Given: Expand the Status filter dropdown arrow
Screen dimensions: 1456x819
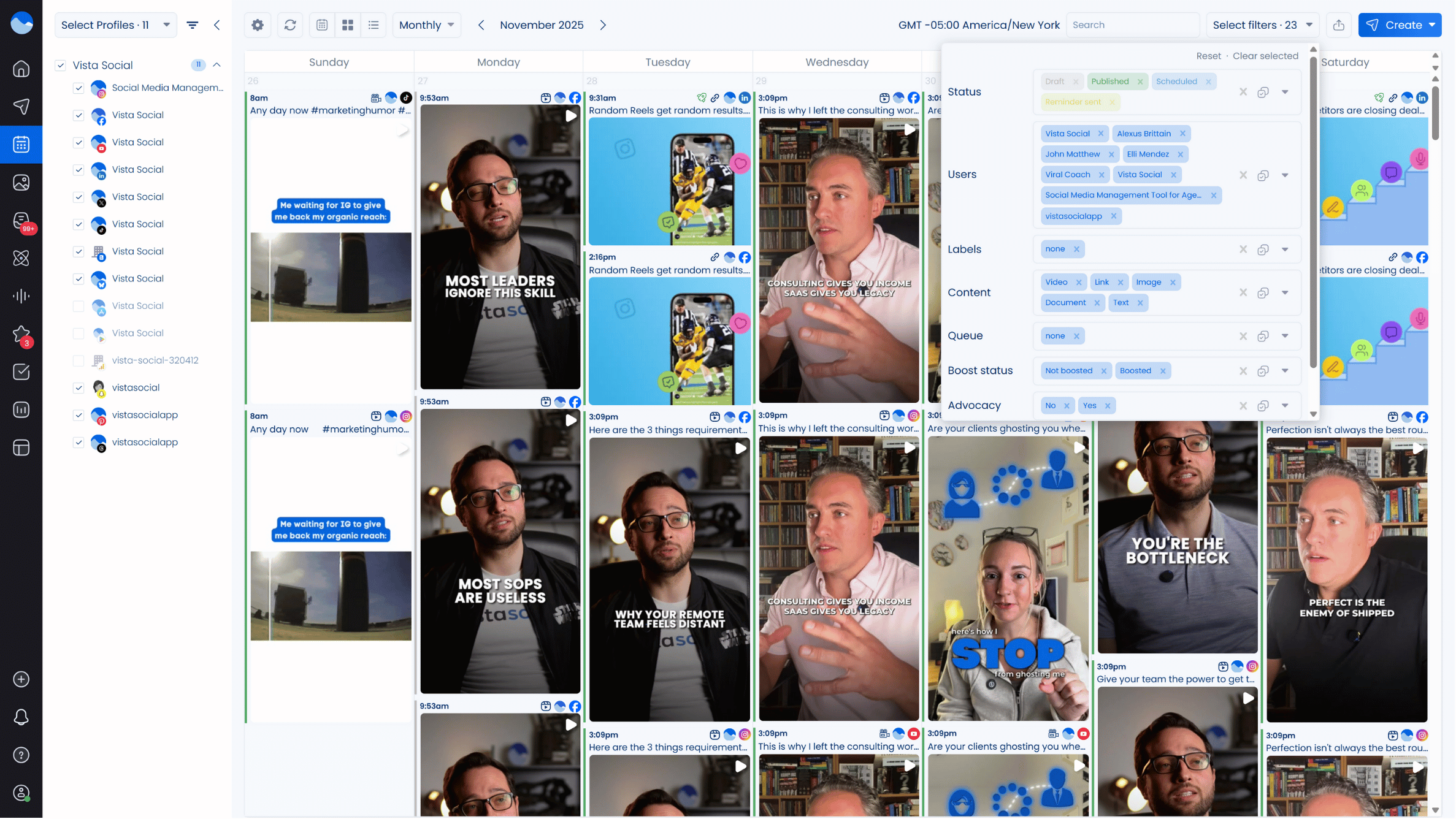Looking at the screenshot, I should point(1285,92).
